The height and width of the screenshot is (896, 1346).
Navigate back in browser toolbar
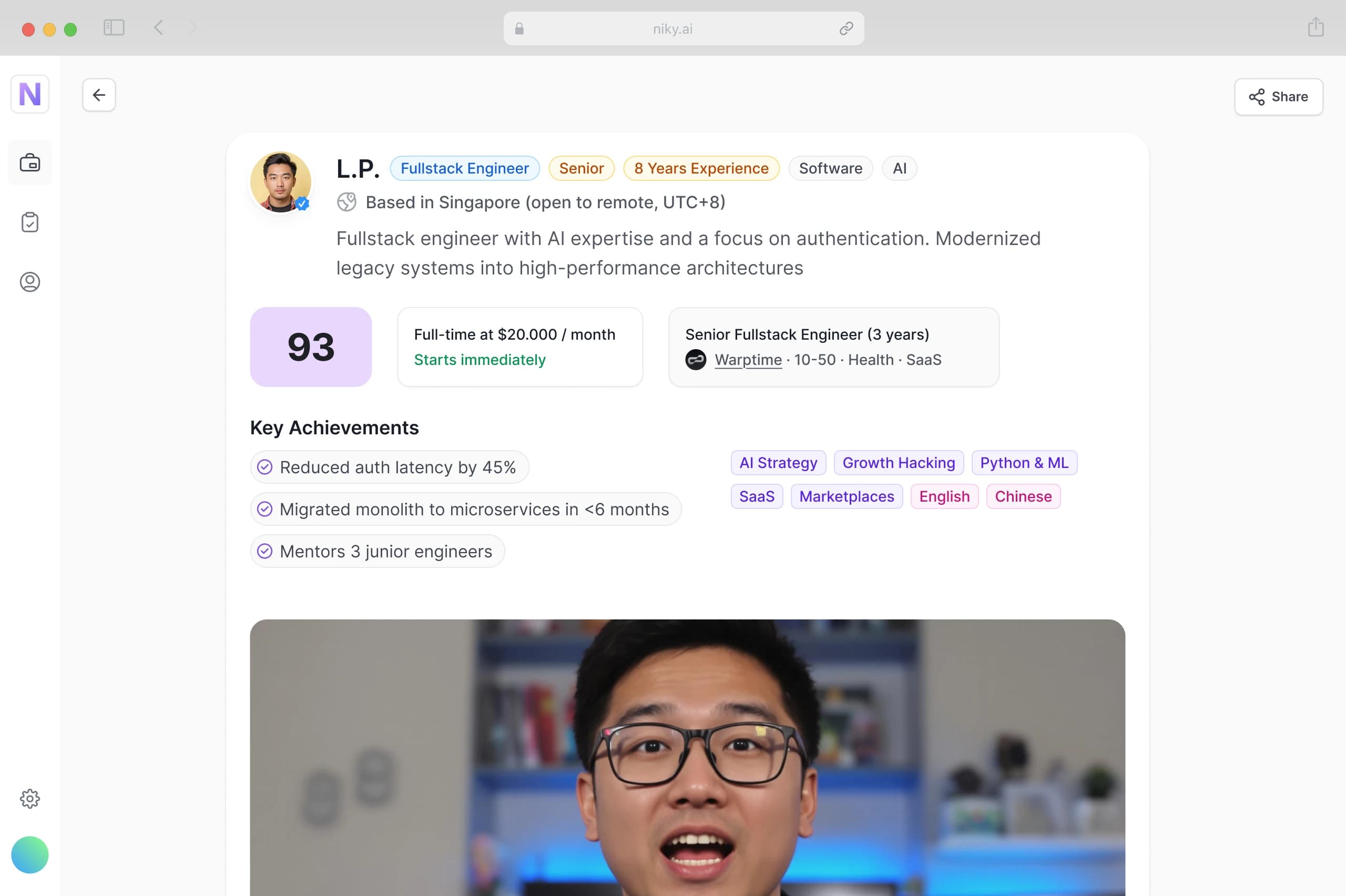[x=158, y=27]
